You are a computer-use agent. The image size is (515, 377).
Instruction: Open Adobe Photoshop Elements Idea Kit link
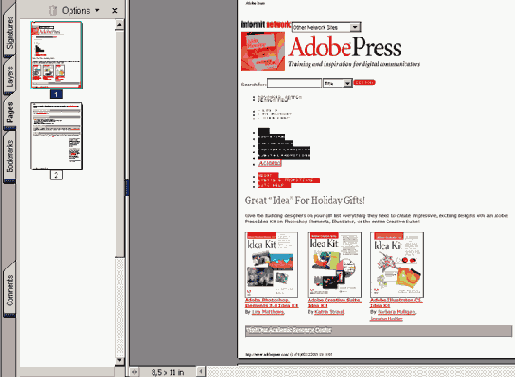tap(272, 303)
